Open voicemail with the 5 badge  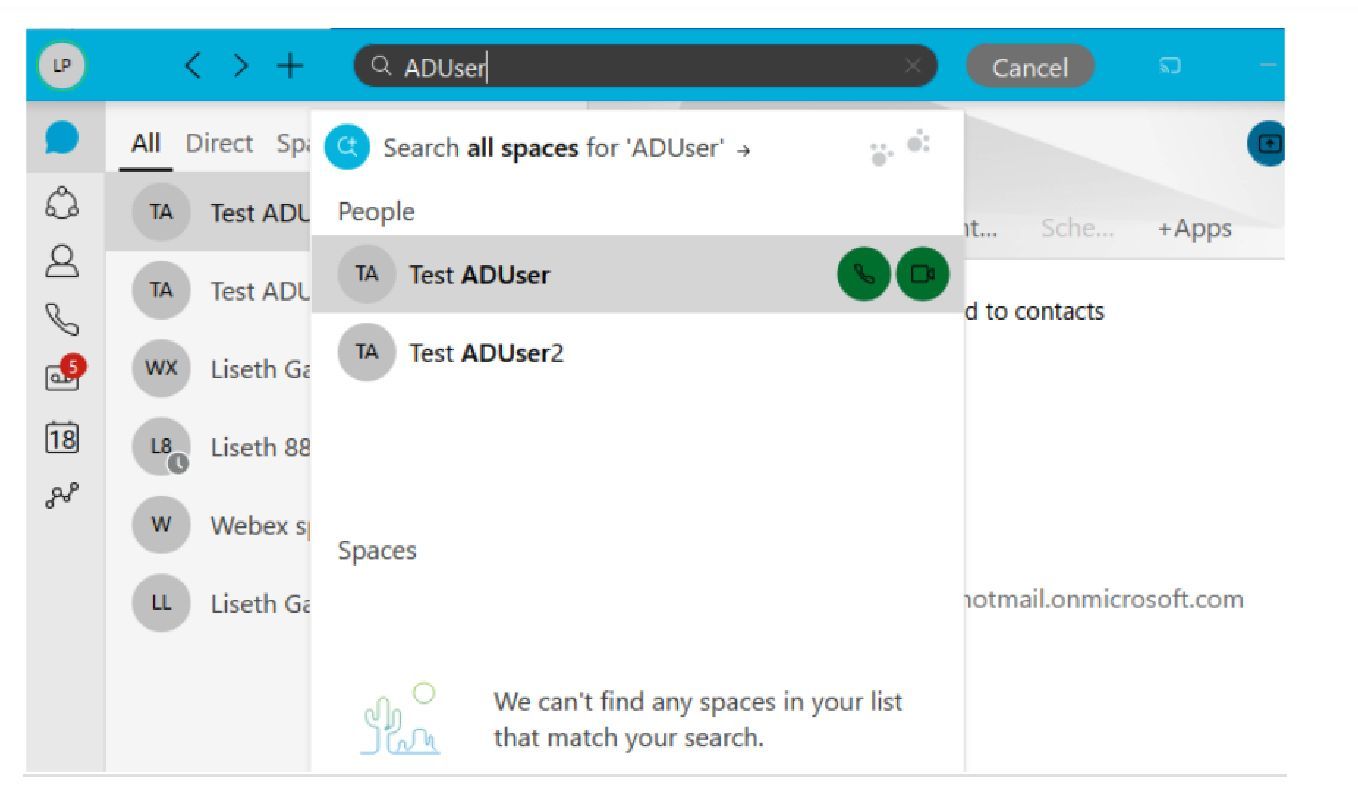pos(64,375)
